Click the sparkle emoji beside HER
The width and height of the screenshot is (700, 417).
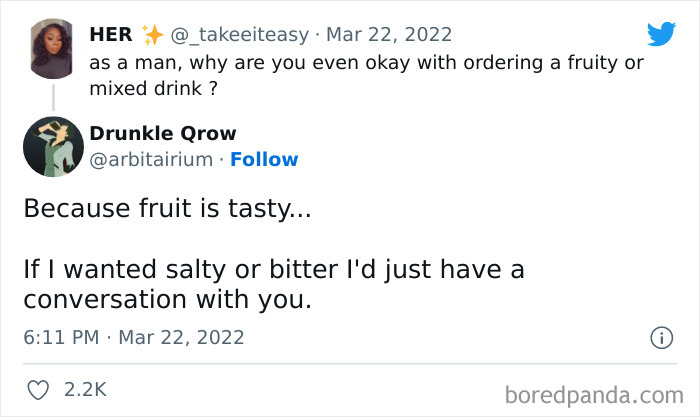153,34
